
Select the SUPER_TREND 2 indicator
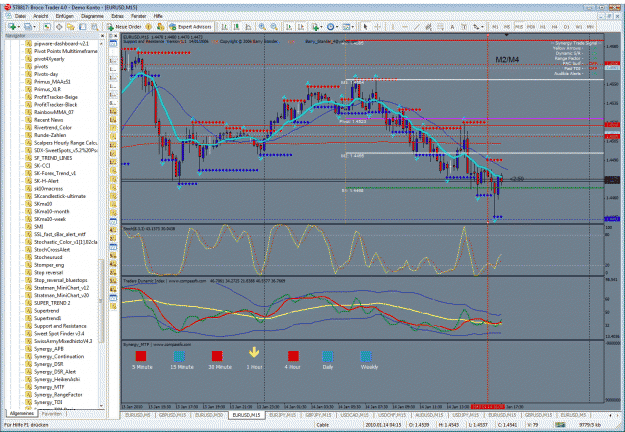52,303
